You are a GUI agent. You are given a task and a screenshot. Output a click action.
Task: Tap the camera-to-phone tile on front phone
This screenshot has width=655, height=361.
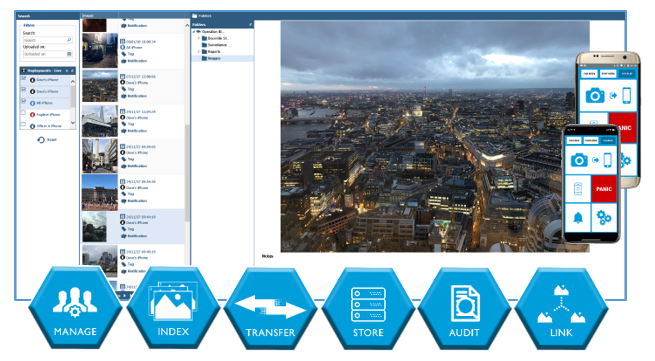pos(591,160)
